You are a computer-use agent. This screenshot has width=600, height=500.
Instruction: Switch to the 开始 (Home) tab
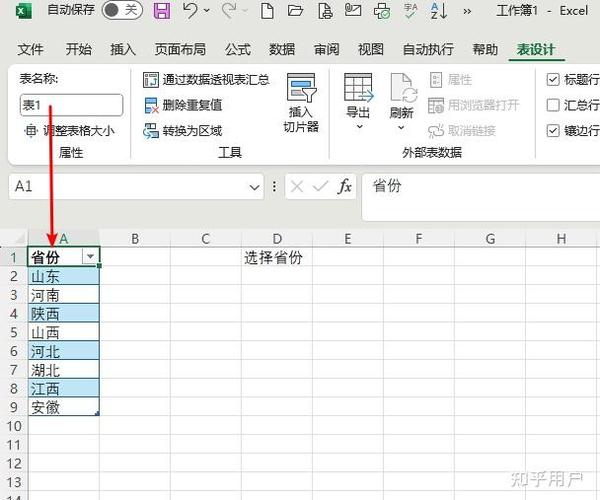click(x=78, y=49)
